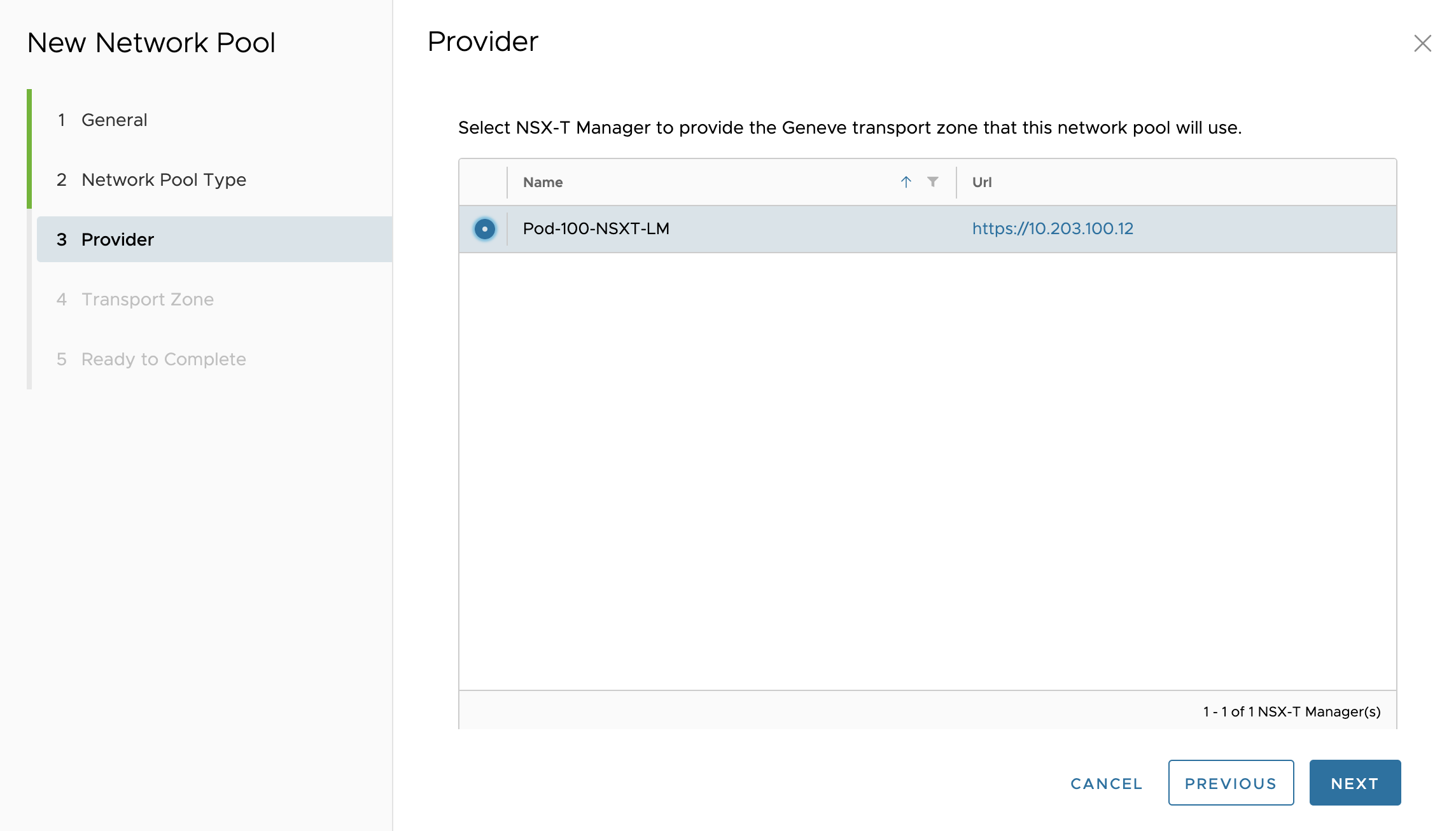Close the New Network Pool dialog
Image resolution: width=1456 pixels, height=831 pixels.
(x=1422, y=43)
